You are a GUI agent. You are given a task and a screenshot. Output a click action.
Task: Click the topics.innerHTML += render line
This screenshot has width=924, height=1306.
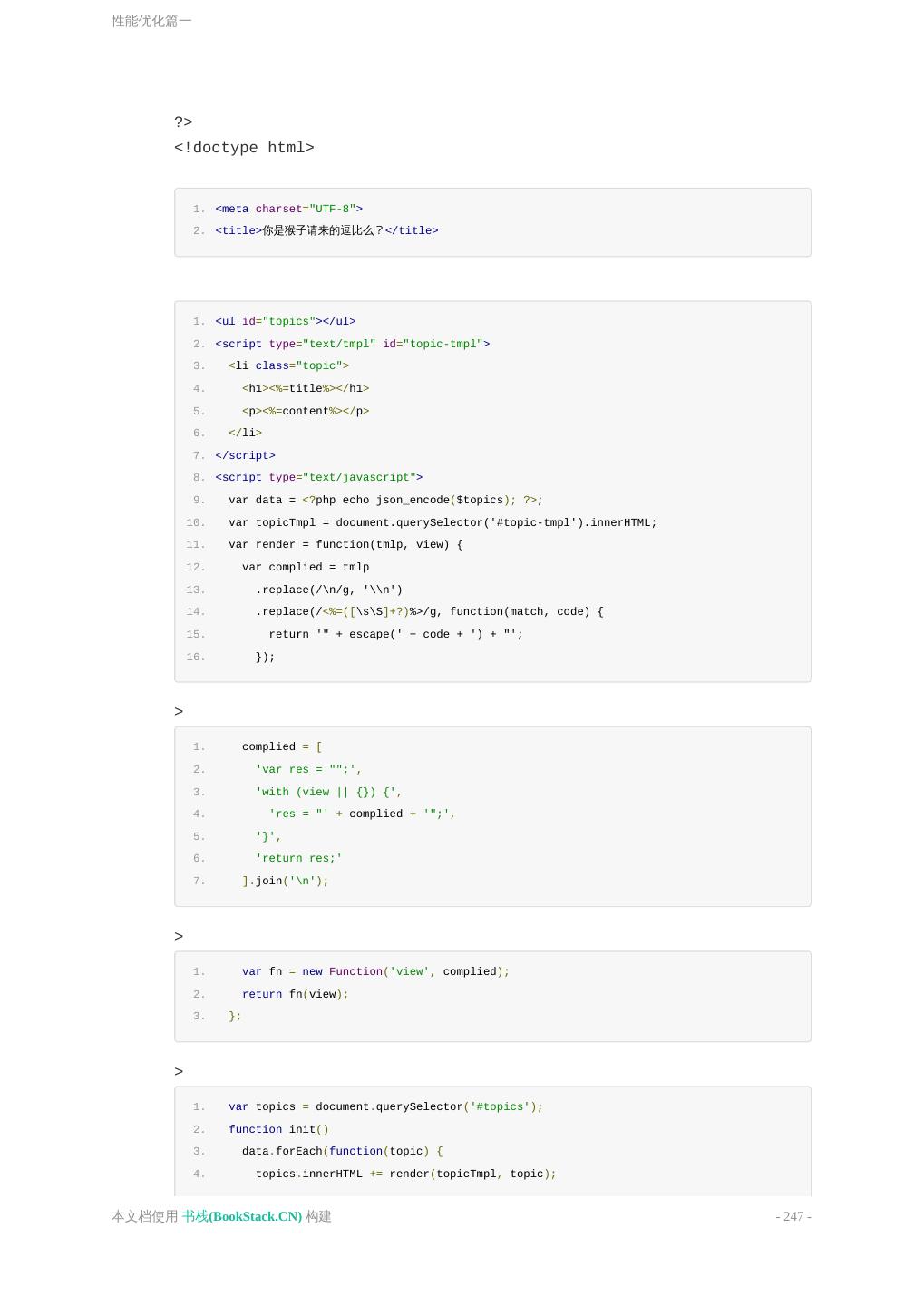pyautogui.click(x=405, y=1174)
